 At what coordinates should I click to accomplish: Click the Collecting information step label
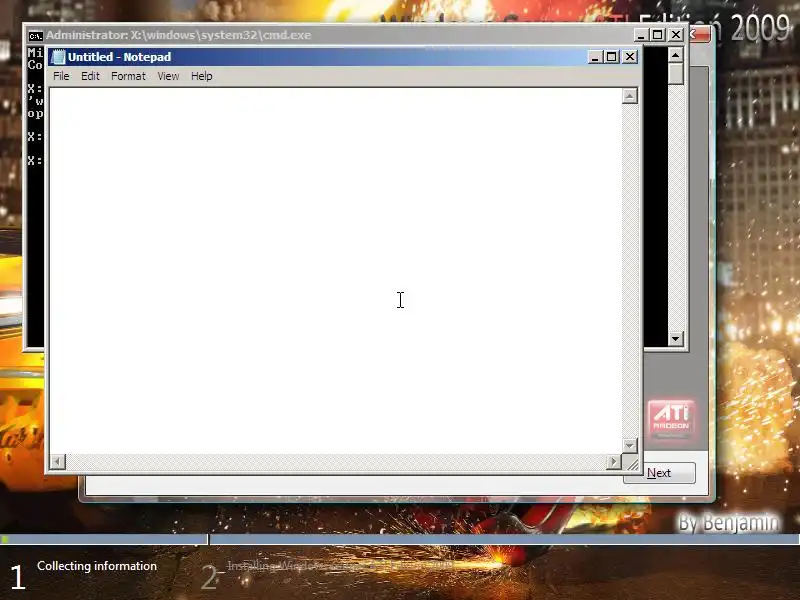click(97, 566)
